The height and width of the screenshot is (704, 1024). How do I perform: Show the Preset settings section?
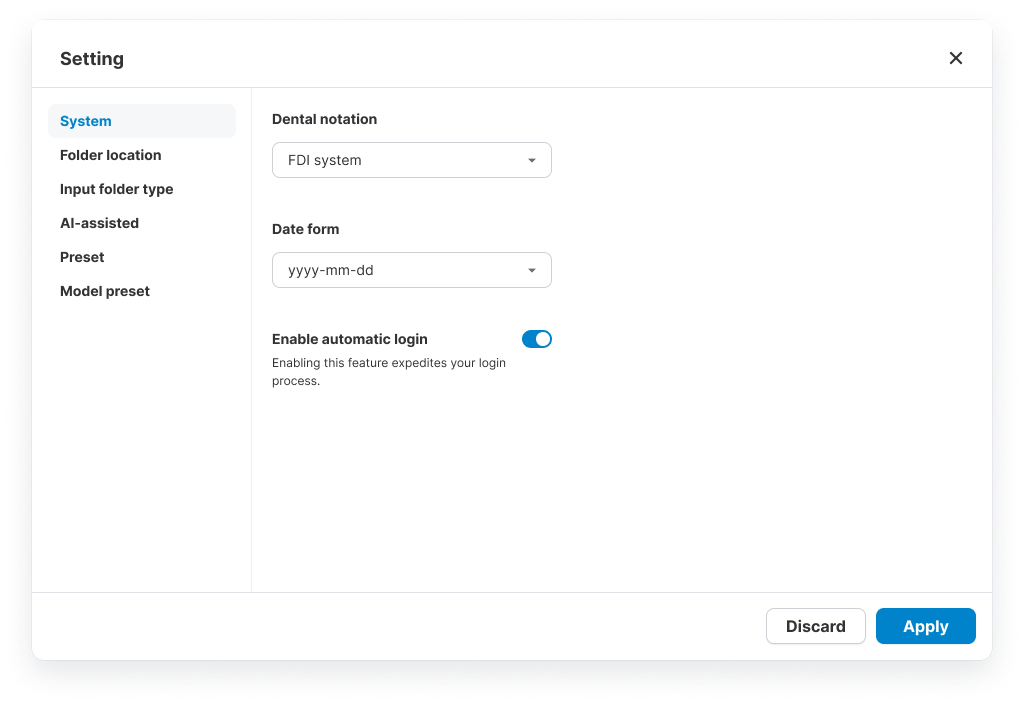click(x=82, y=257)
